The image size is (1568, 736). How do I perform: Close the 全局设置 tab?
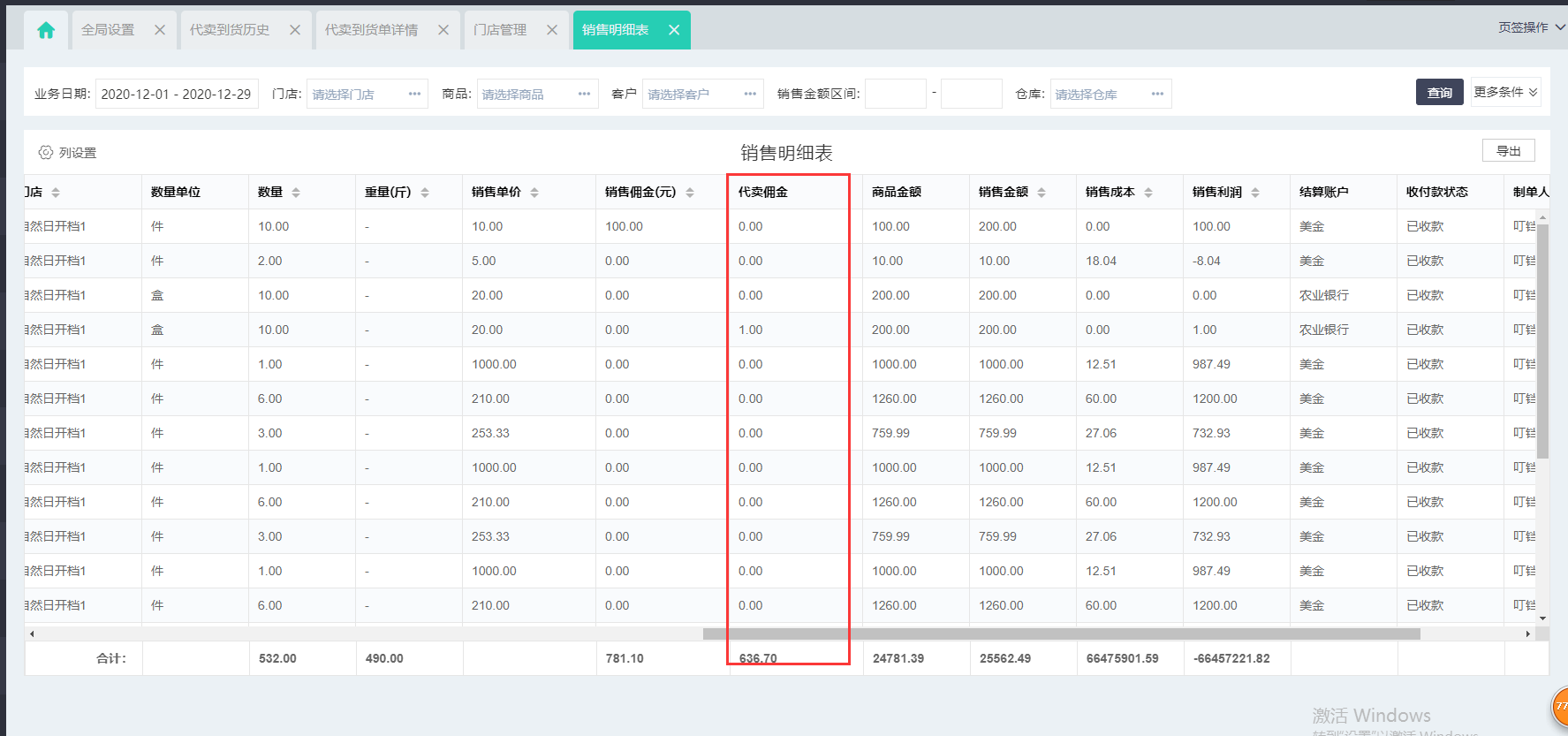click(x=160, y=30)
